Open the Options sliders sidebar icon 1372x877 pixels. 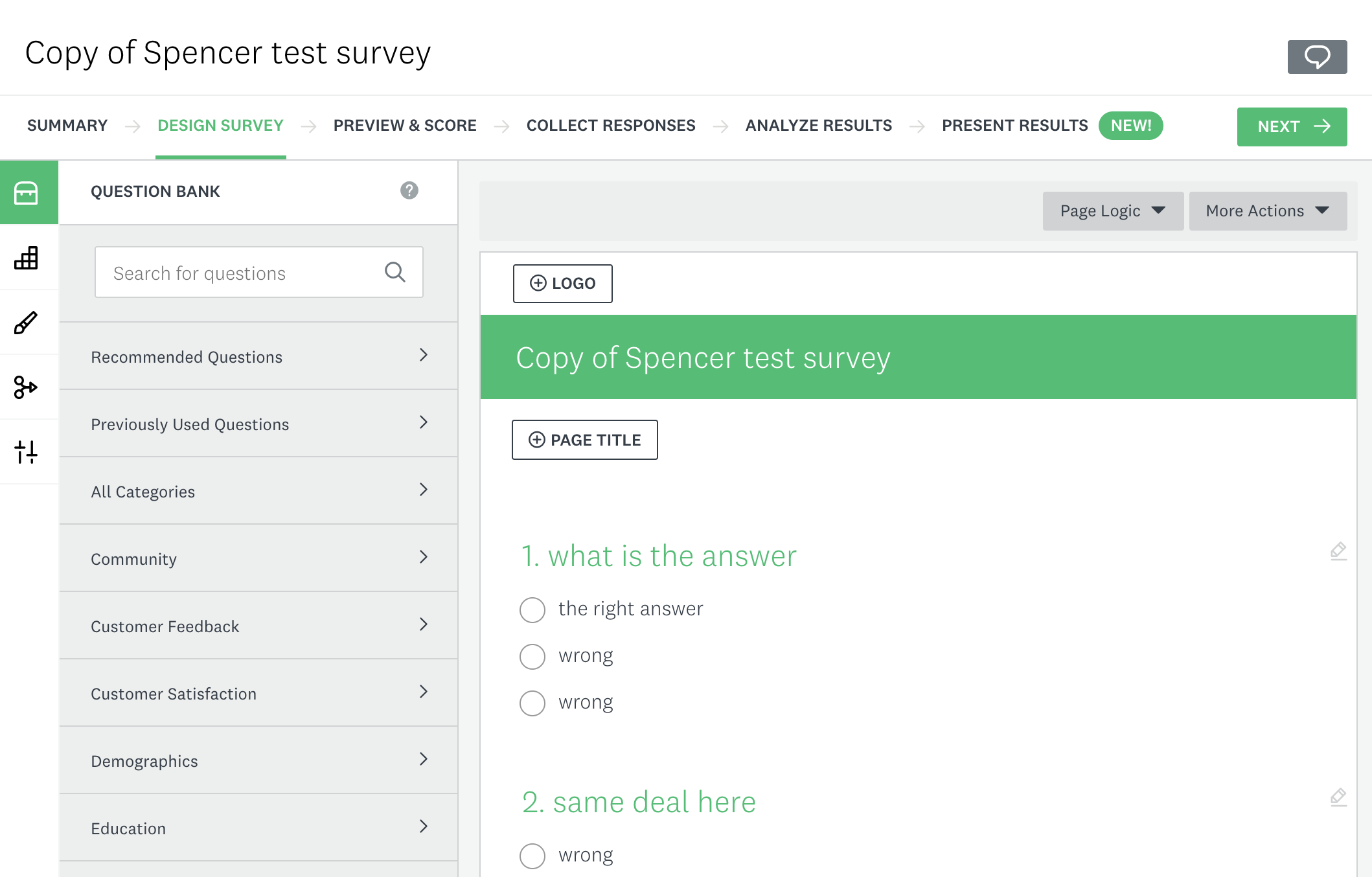(x=27, y=452)
